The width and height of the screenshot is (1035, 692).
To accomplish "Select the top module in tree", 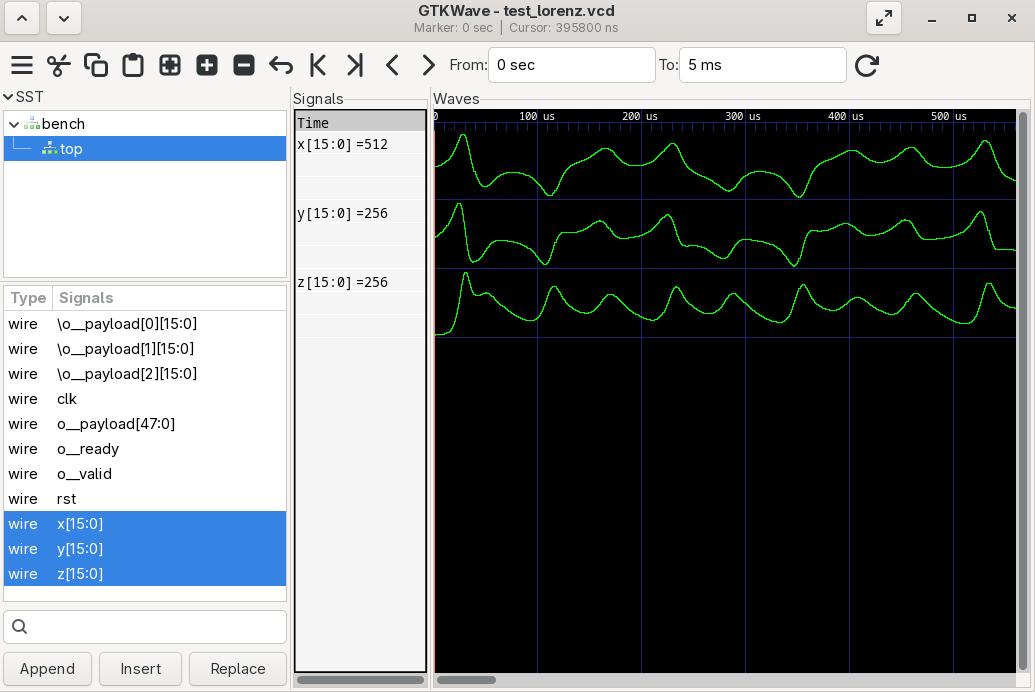I will click(x=71, y=149).
